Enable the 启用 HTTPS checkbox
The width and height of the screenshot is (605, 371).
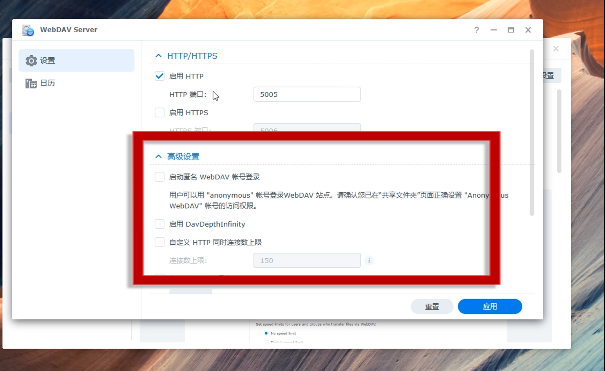[x=159, y=112]
